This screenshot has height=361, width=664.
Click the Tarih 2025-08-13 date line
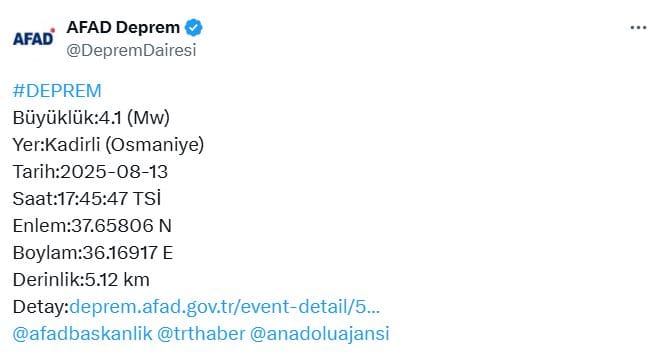pos(90,172)
